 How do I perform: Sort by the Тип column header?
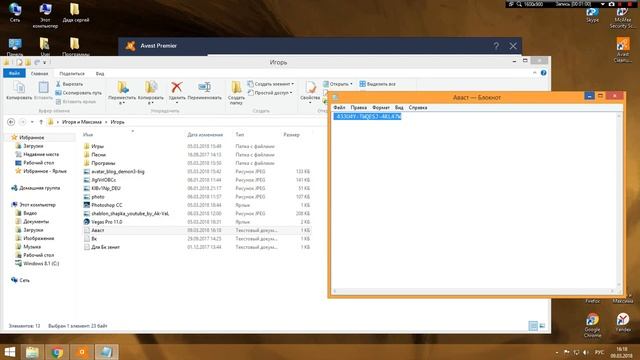click(x=239, y=134)
